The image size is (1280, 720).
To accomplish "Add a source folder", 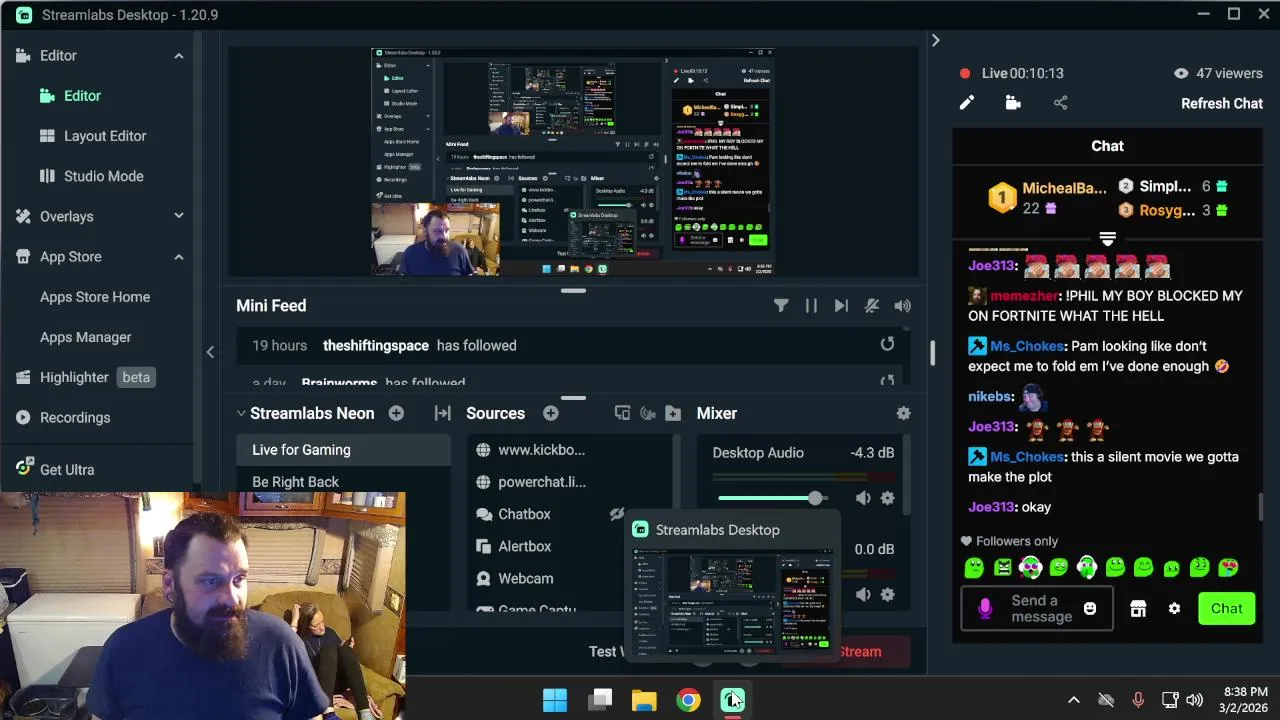I will click(673, 413).
